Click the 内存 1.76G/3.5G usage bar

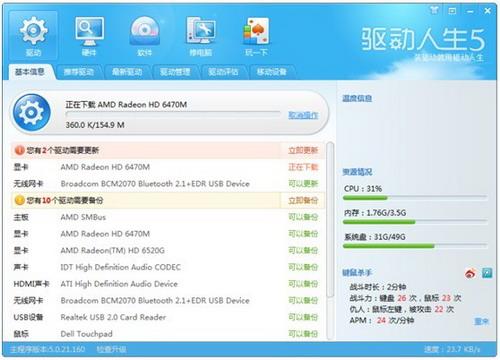[x=415, y=222]
